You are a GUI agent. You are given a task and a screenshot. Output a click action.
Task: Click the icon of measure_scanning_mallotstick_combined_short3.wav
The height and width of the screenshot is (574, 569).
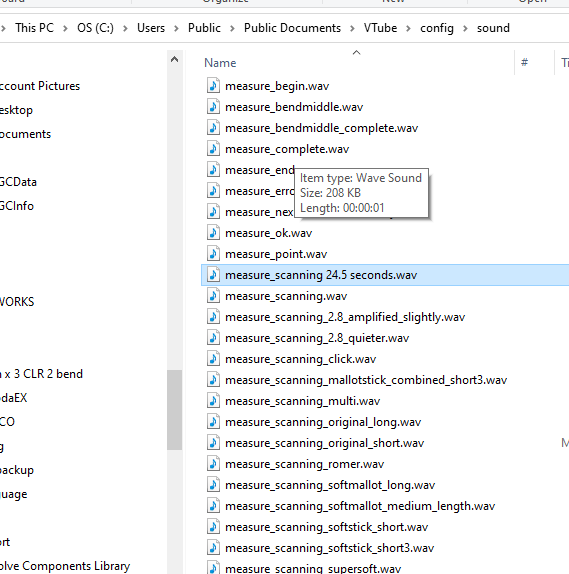pos(213,380)
